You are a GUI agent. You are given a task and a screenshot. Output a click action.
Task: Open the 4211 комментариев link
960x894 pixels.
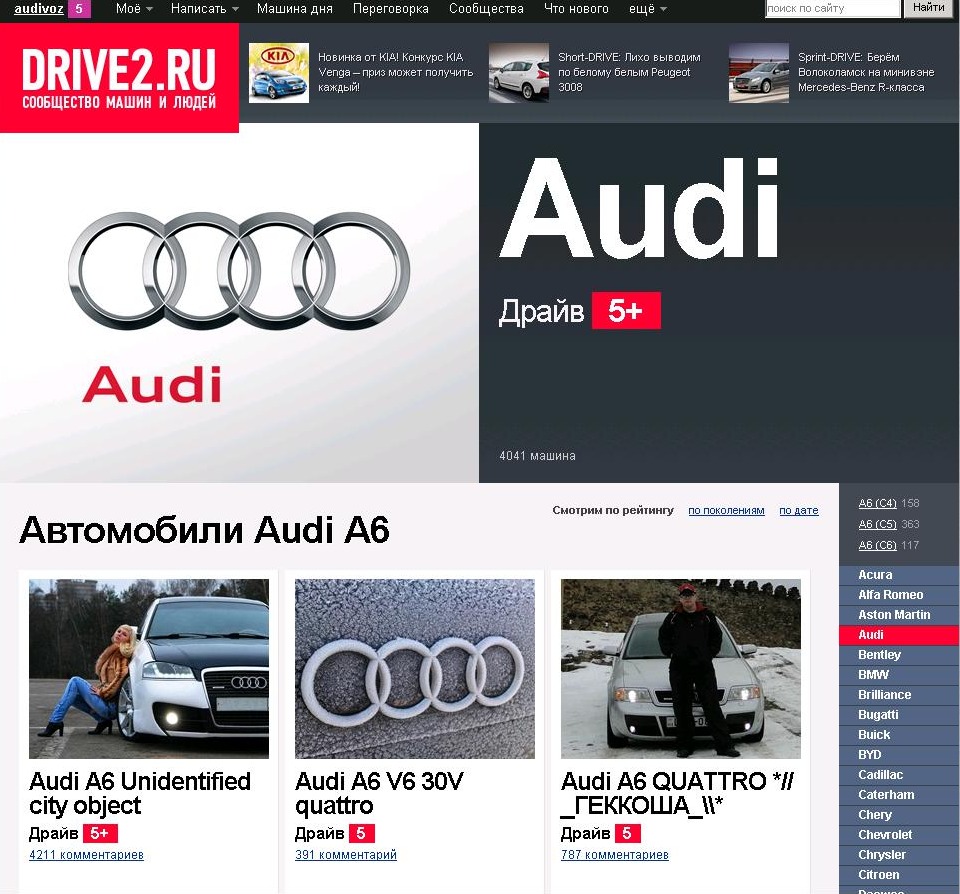click(x=86, y=855)
